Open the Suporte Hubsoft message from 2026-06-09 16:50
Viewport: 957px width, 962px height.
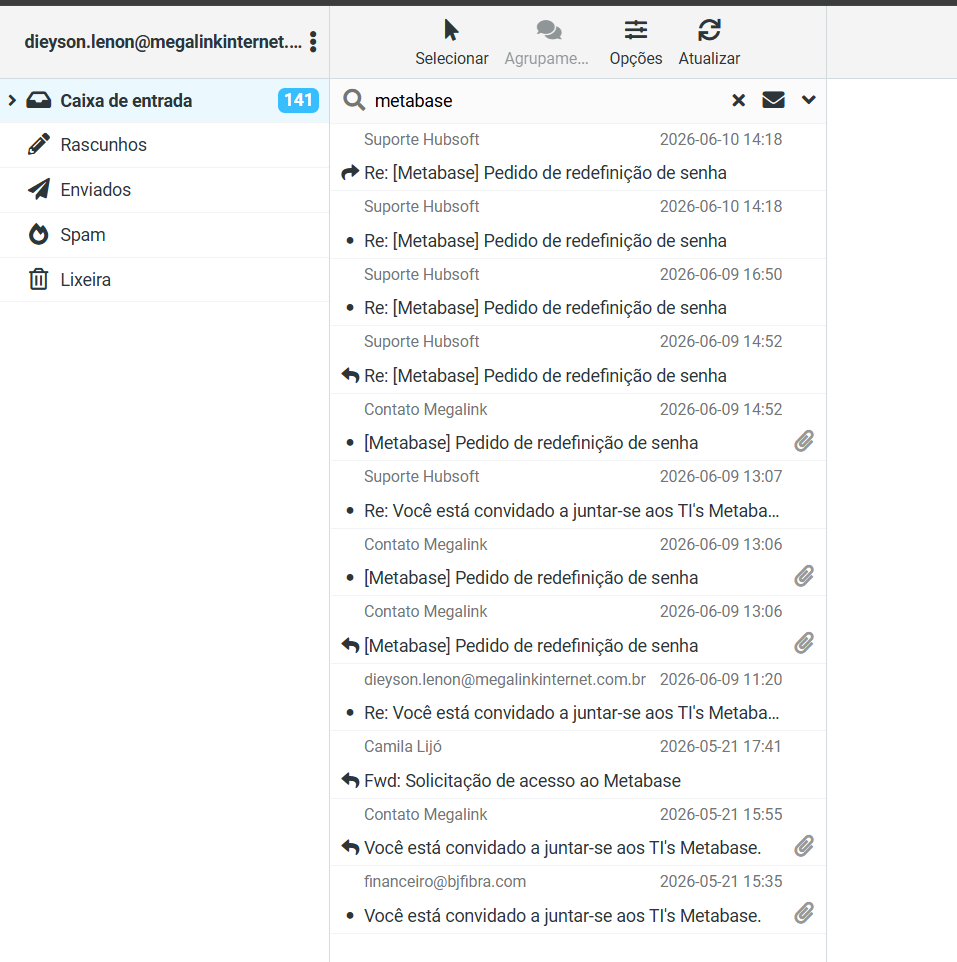click(578, 292)
